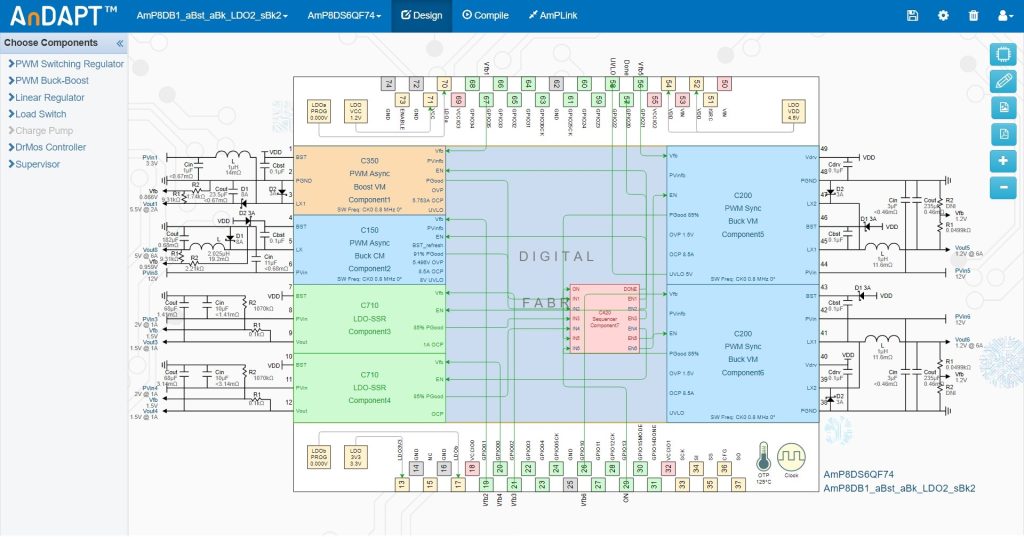This screenshot has height=537, width=1024.
Task: Click the LDO 3V3 3.3V box
Action: pos(355,457)
